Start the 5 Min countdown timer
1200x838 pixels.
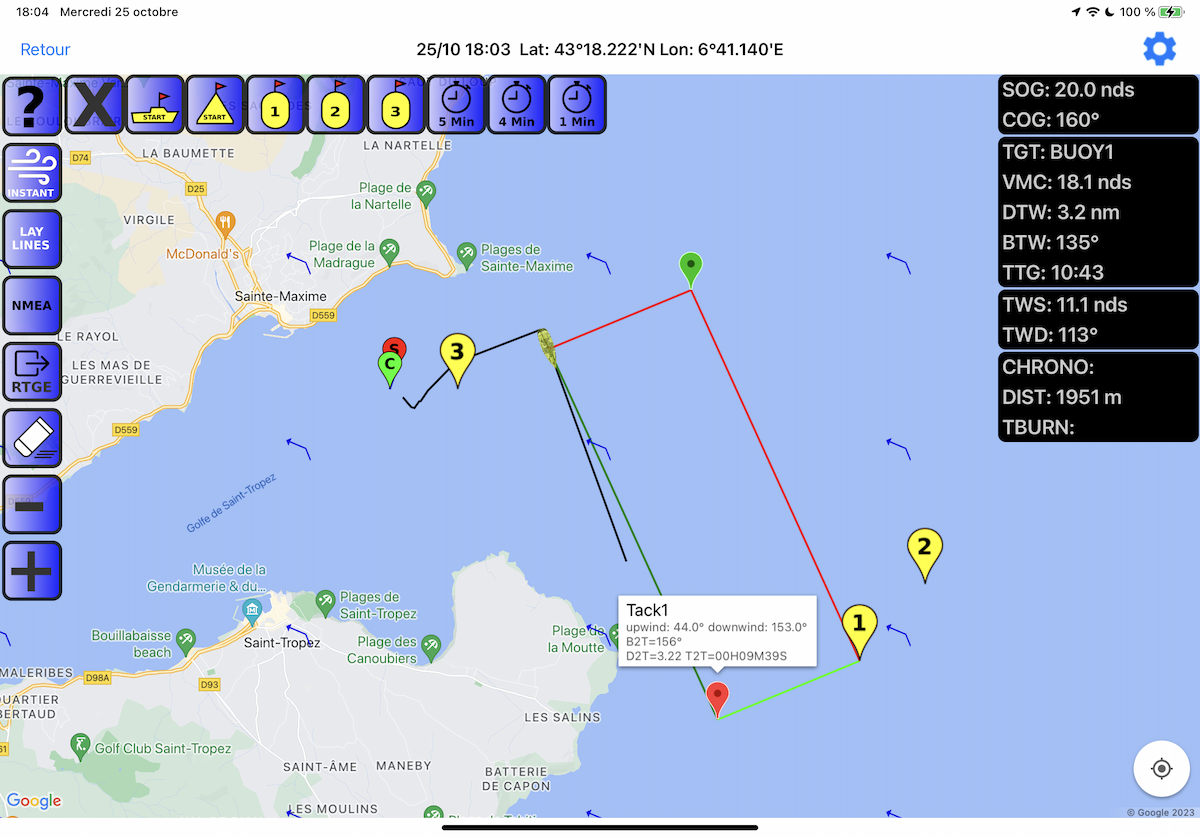[456, 105]
